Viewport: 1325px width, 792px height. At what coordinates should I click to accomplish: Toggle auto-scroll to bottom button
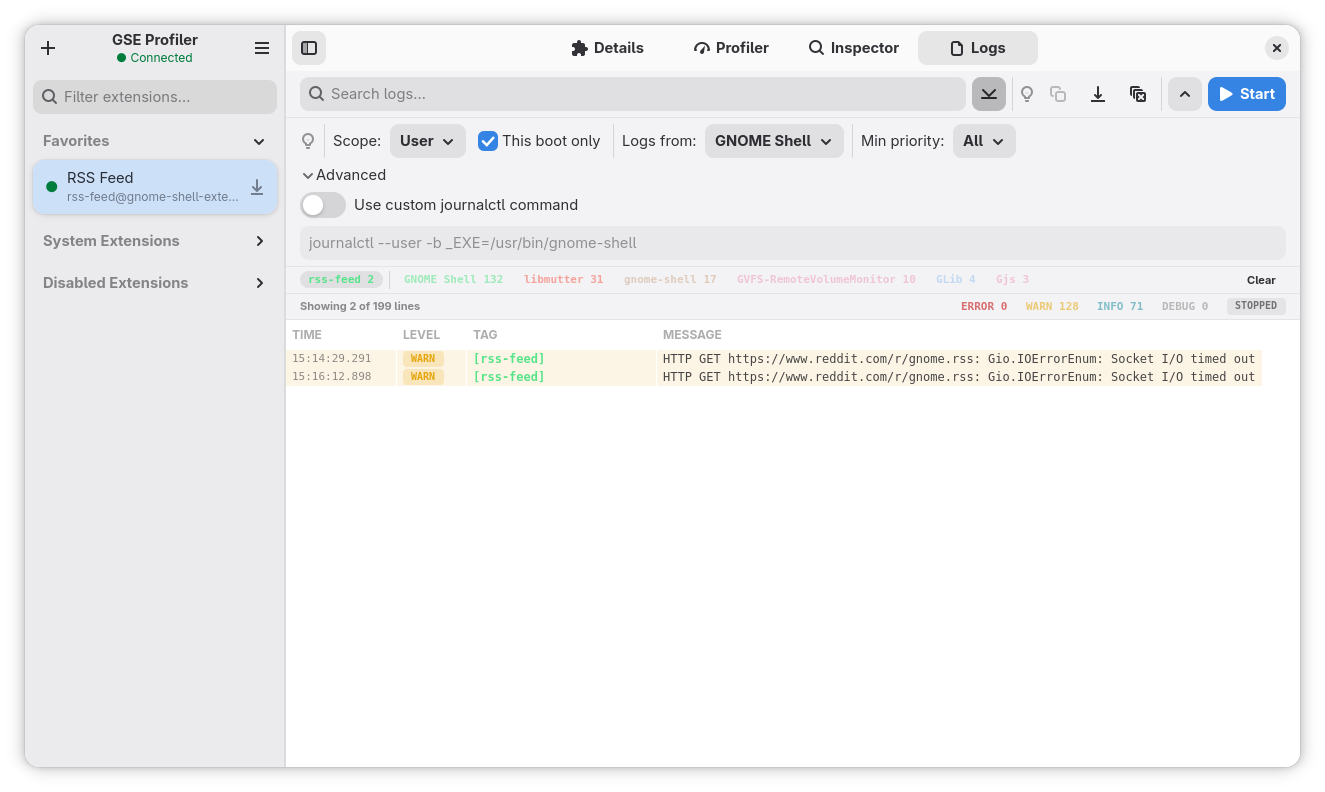[x=989, y=94]
